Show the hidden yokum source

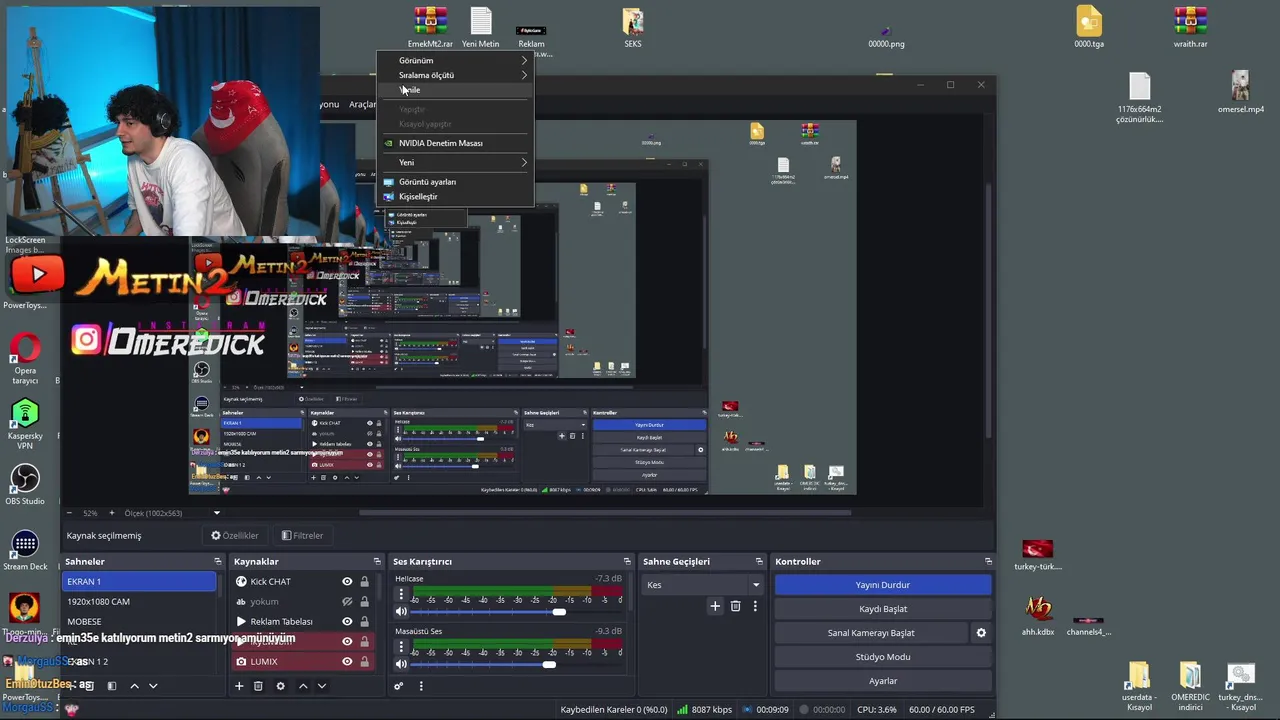click(x=347, y=602)
